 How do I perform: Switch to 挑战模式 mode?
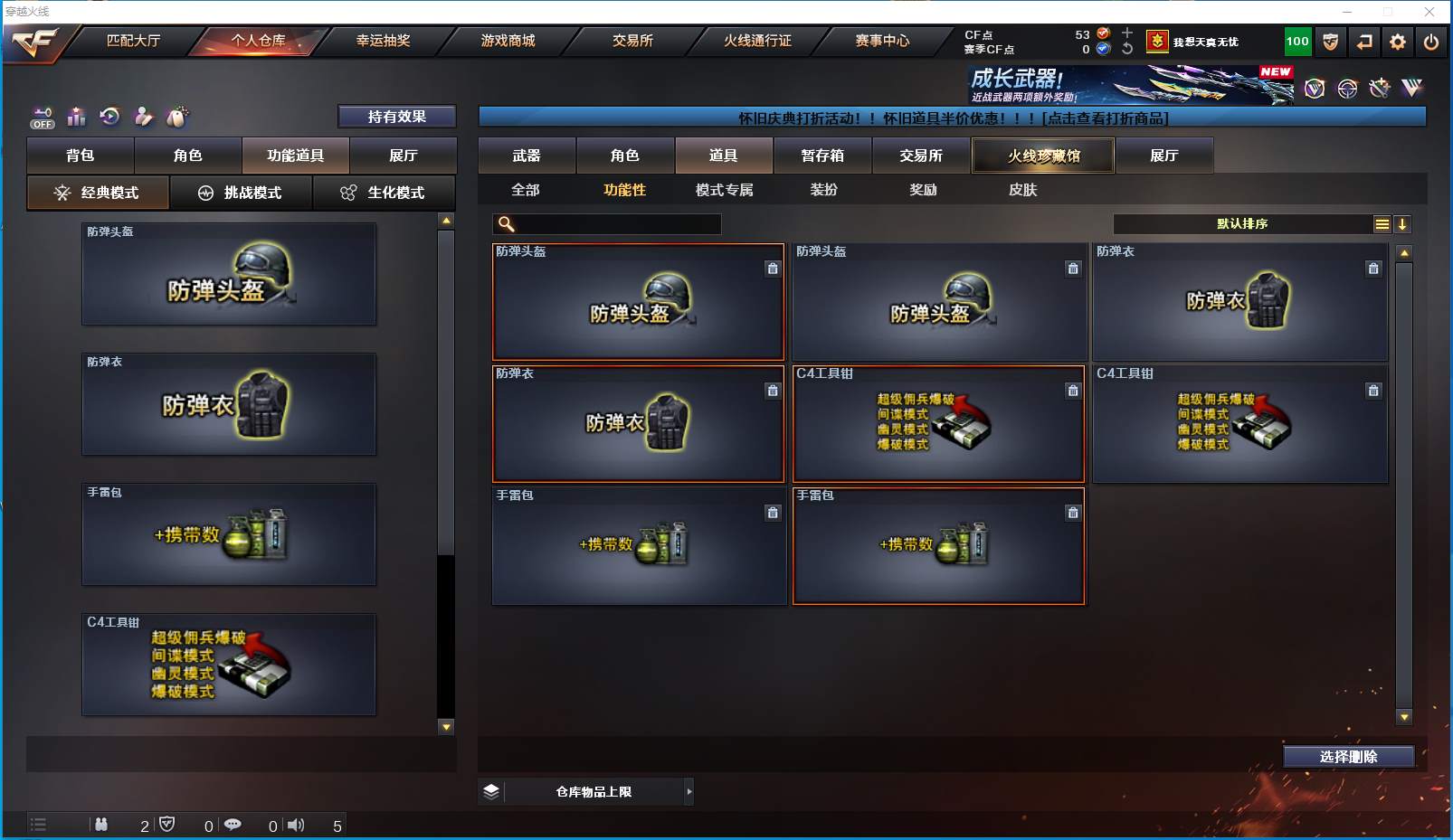241,193
